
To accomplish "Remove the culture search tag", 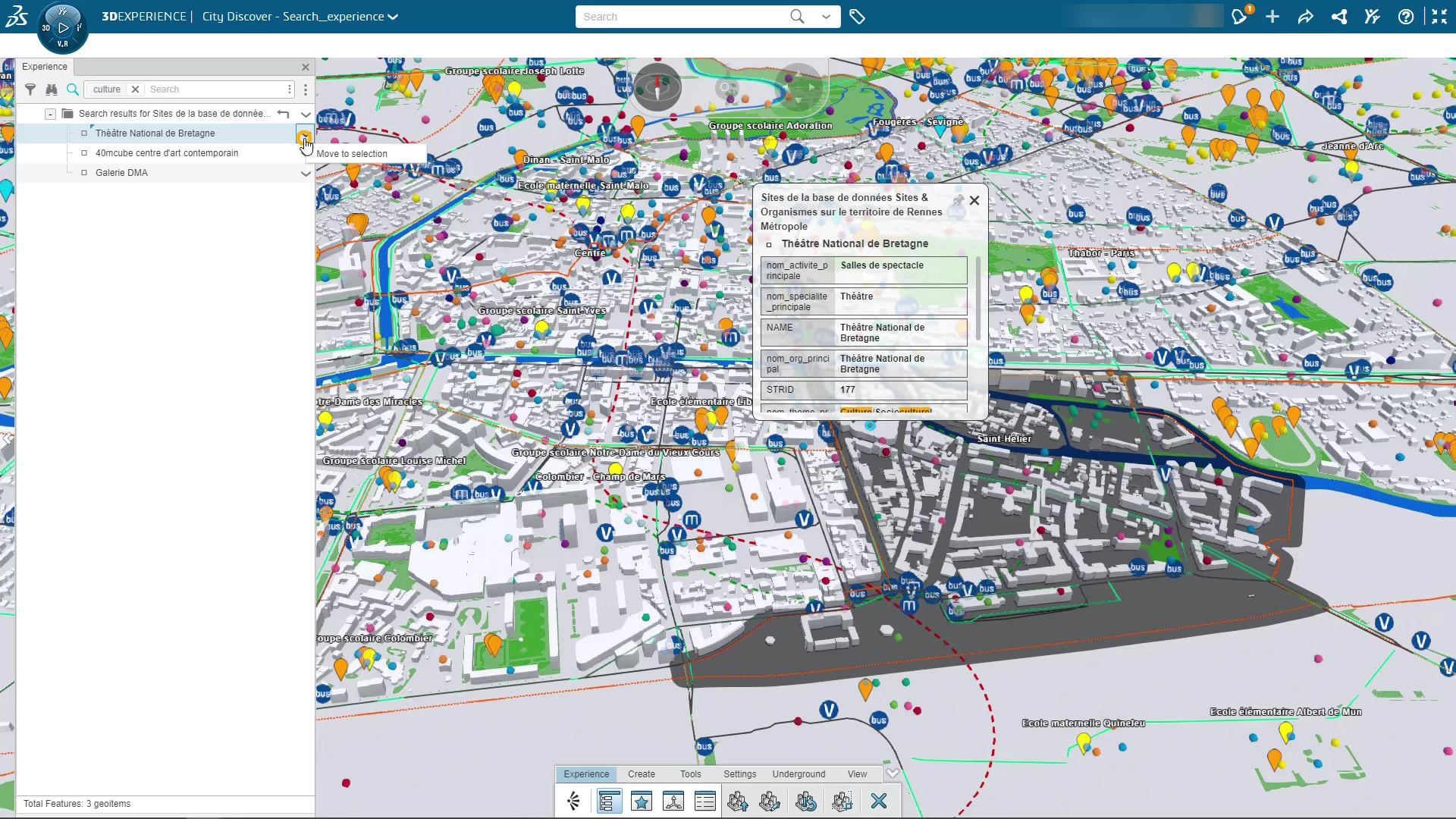I will tap(135, 89).
